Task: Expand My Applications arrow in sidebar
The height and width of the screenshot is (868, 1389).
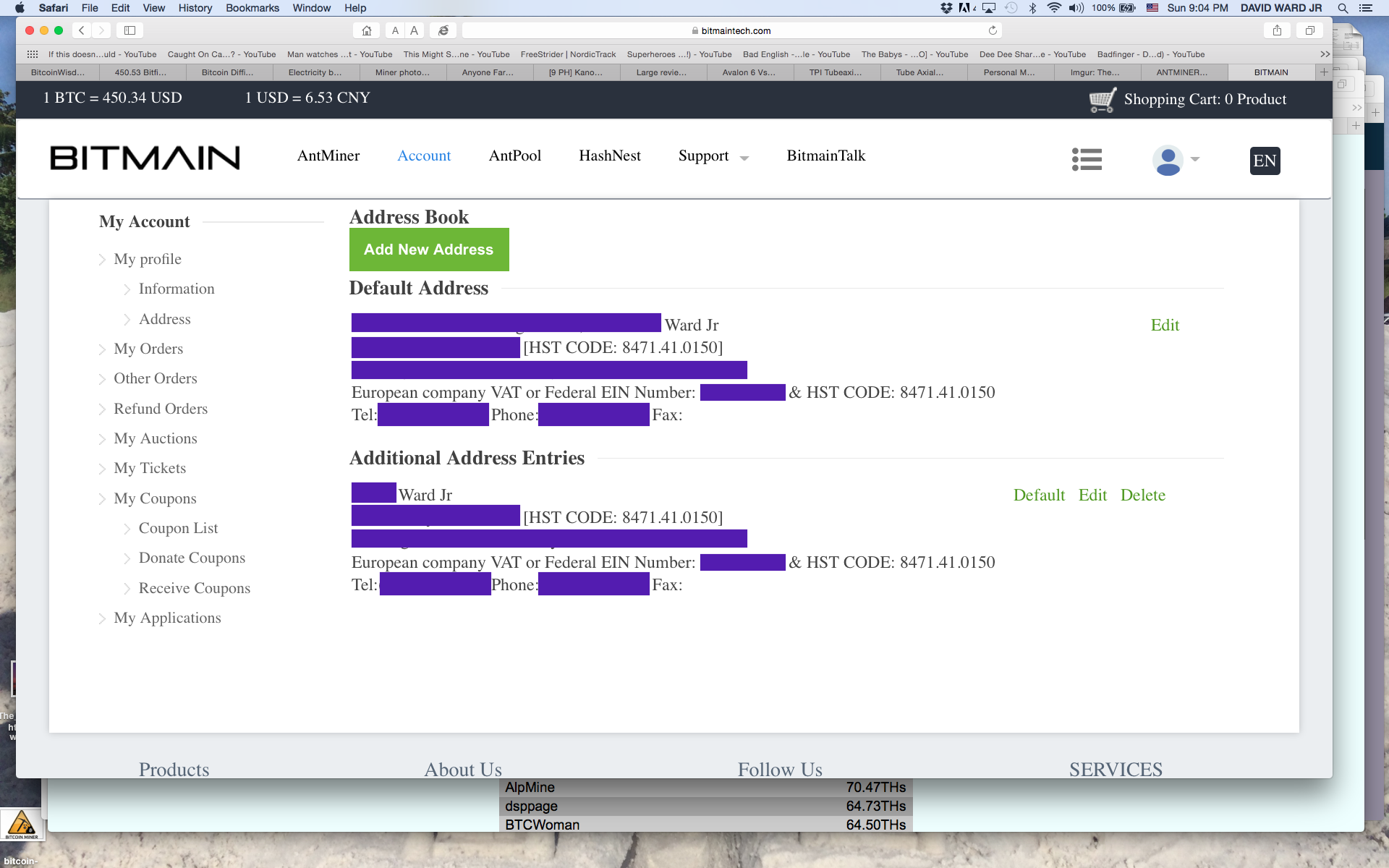Action: coord(102,618)
